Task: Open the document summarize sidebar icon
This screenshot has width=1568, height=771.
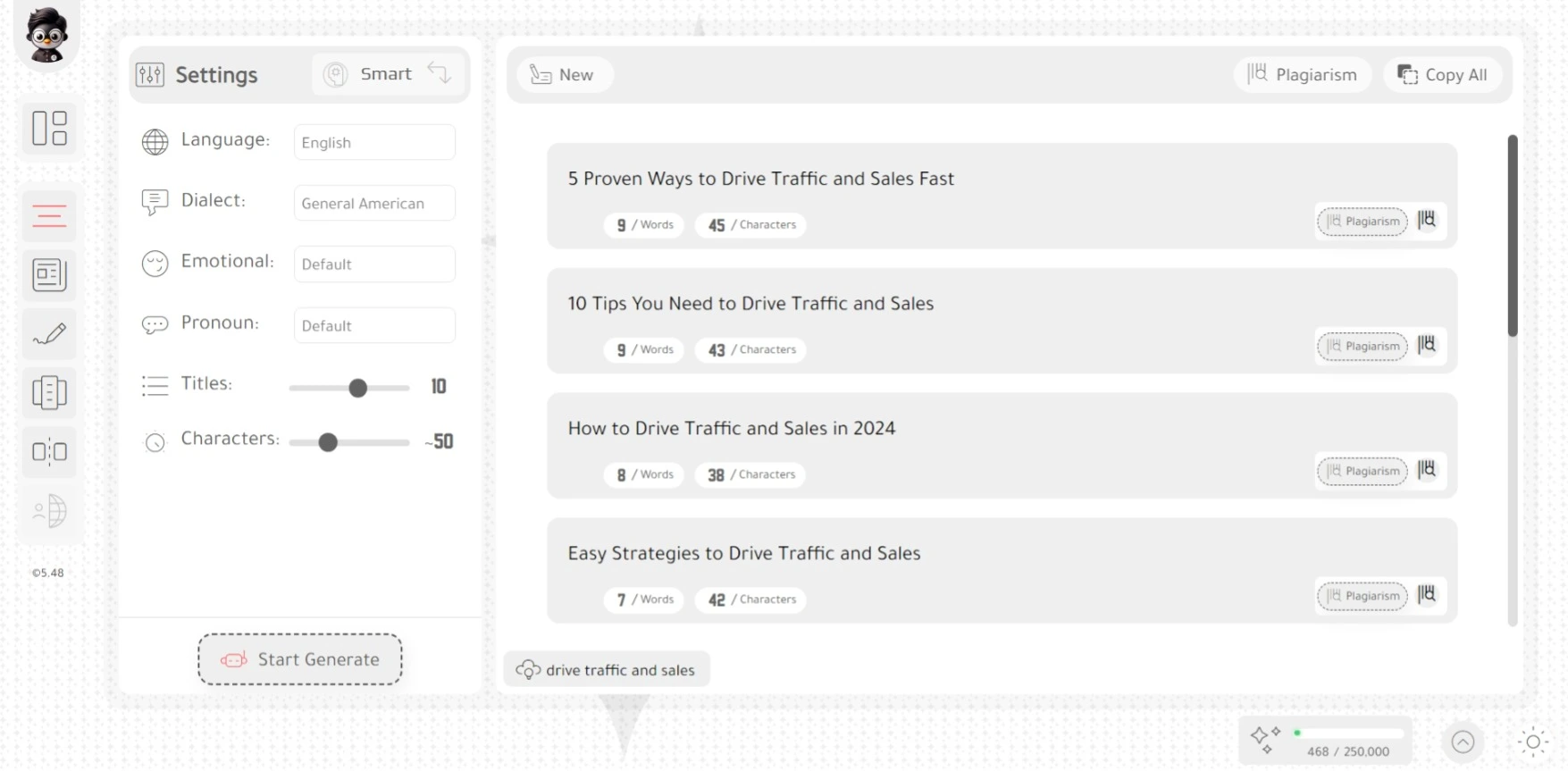Action: [49, 393]
